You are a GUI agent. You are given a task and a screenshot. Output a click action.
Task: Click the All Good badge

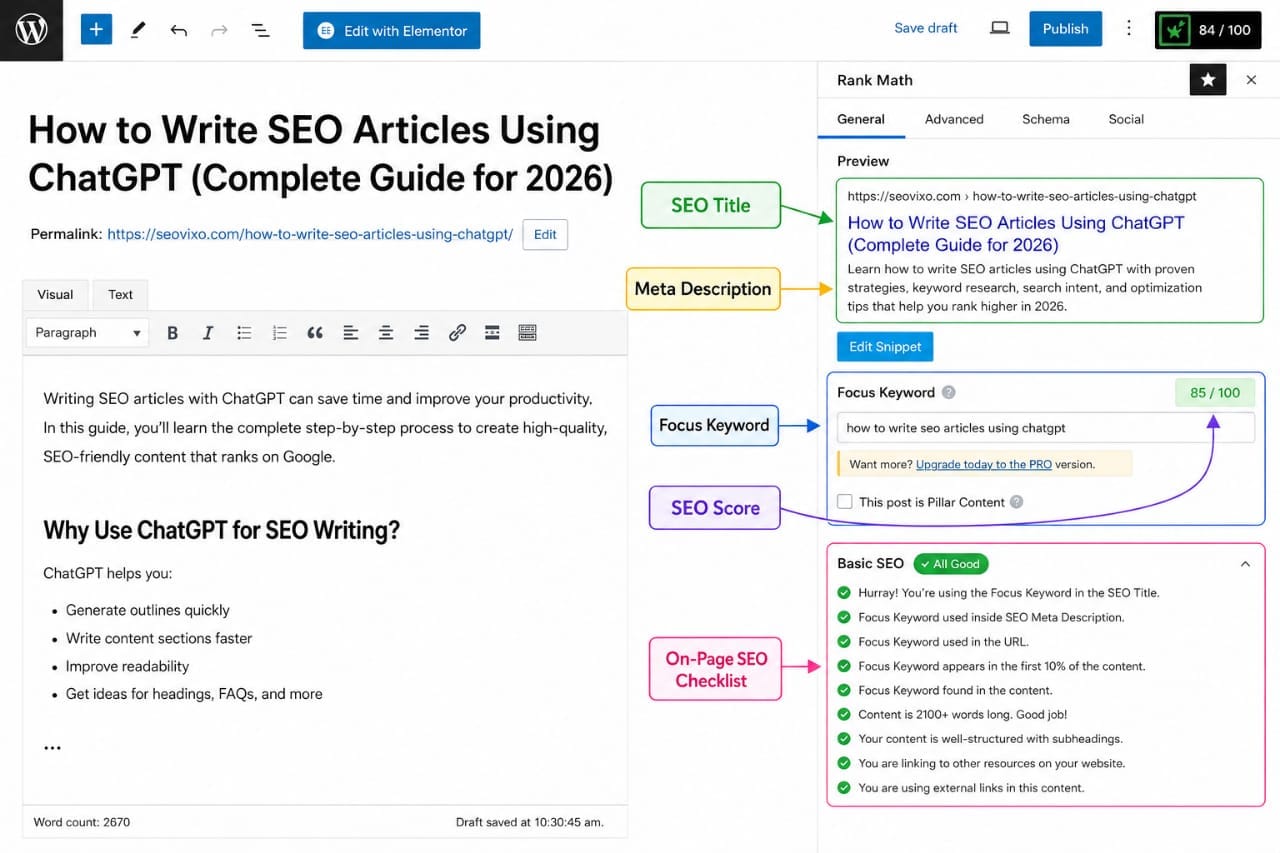tap(951, 564)
